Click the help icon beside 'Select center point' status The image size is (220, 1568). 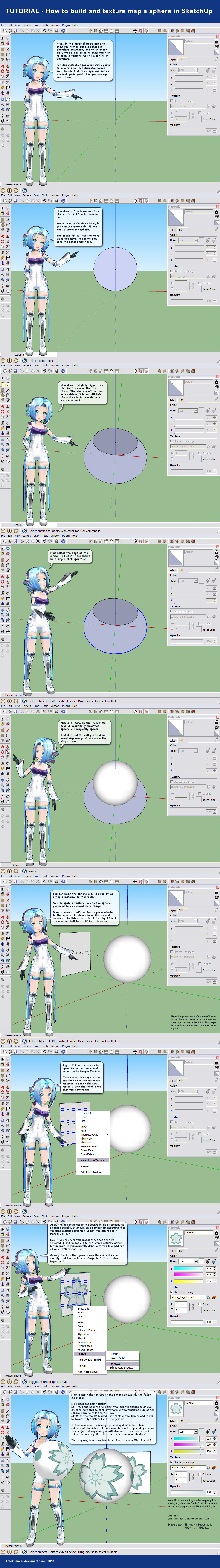point(24,360)
